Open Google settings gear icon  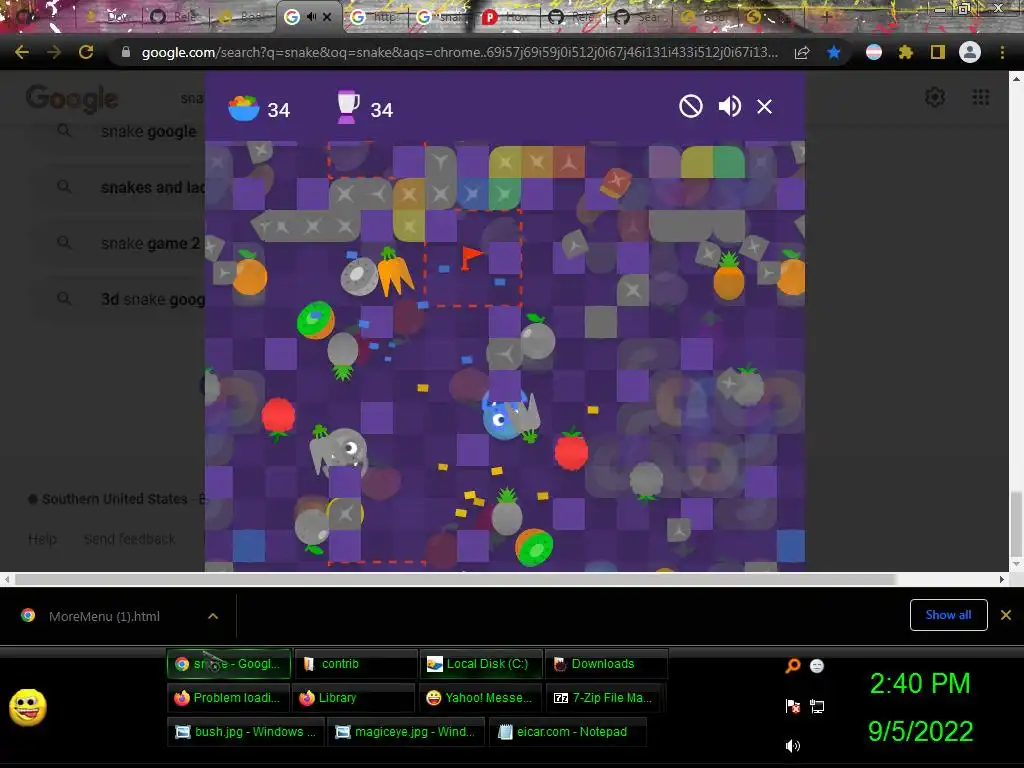point(935,97)
